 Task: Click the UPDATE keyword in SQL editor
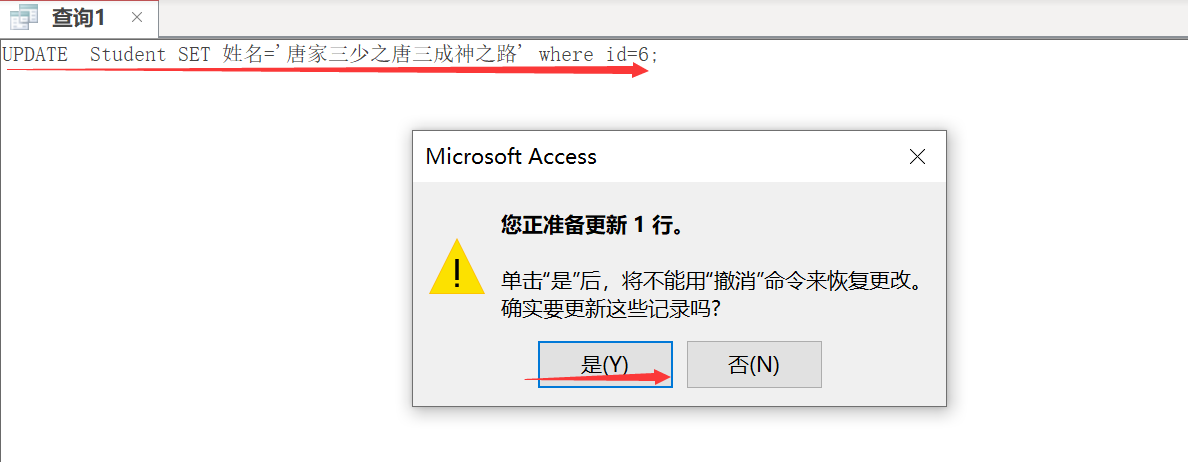[x=34, y=55]
